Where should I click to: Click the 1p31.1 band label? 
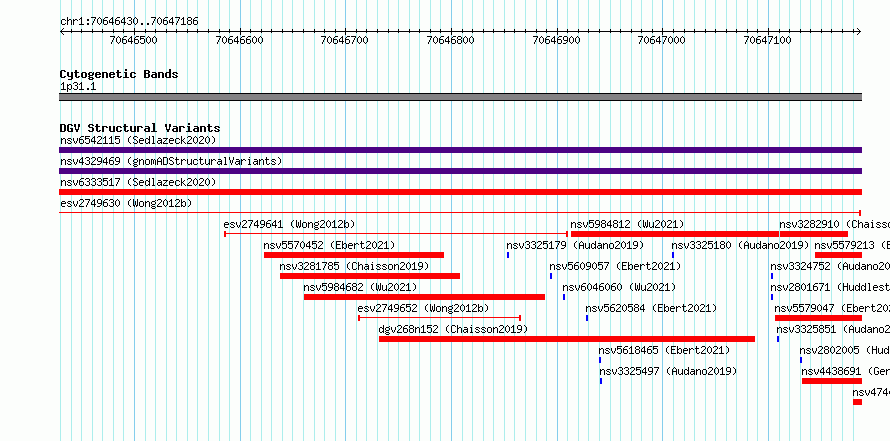(x=78, y=87)
